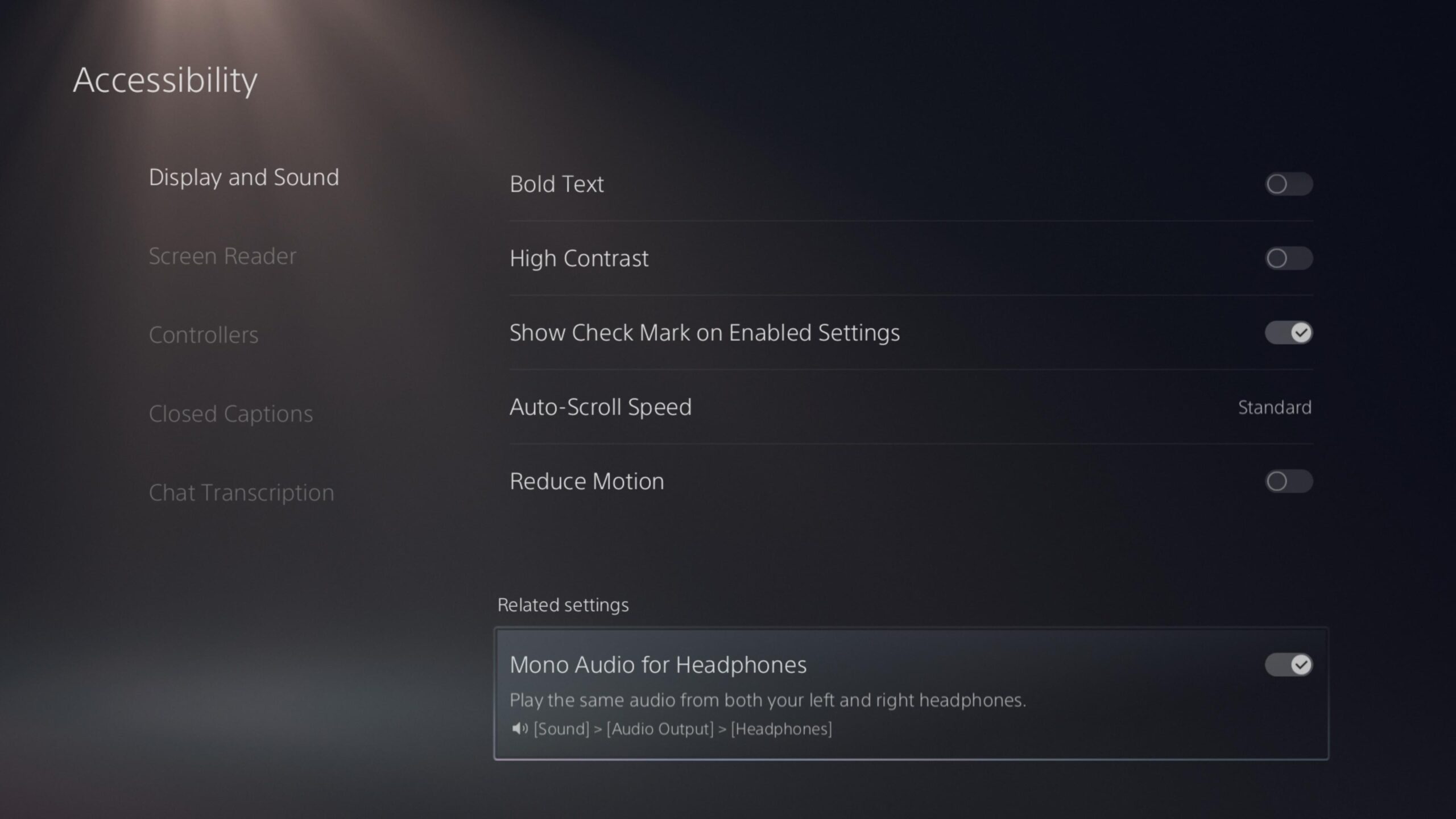Toggle the High Contrast switch
Image resolution: width=1456 pixels, height=819 pixels.
click(x=1288, y=258)
